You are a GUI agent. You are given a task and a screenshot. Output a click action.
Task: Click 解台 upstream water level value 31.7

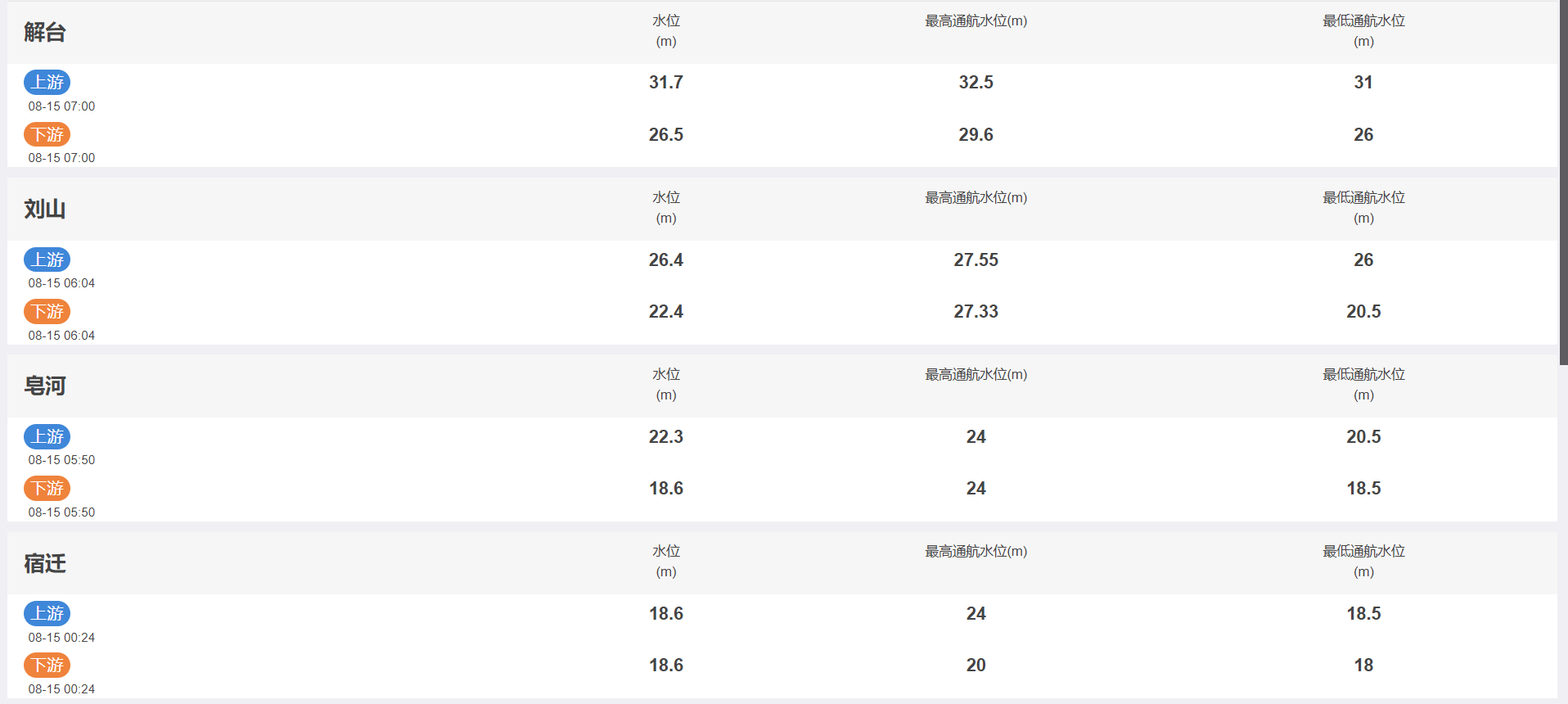tap(666, 83)
